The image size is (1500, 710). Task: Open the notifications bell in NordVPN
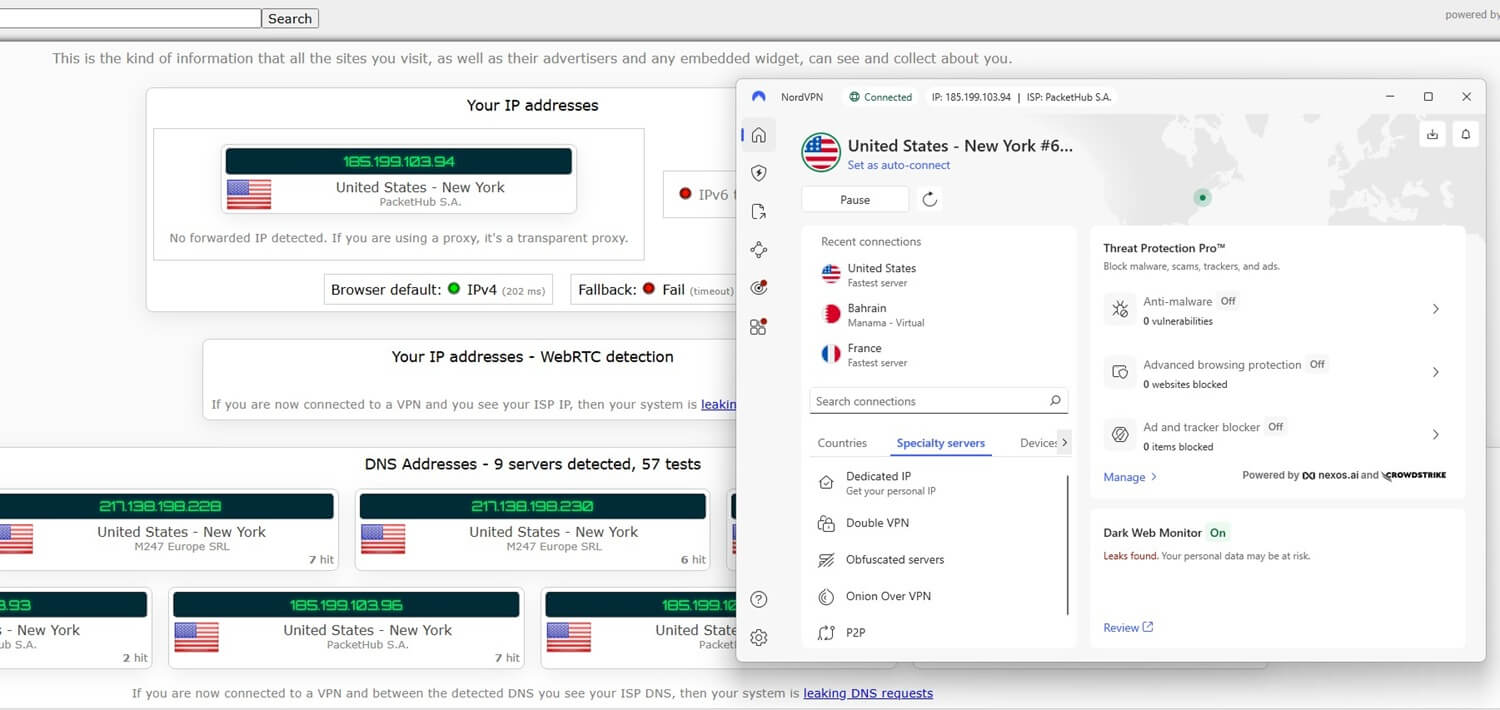(x=1464, y=134)
